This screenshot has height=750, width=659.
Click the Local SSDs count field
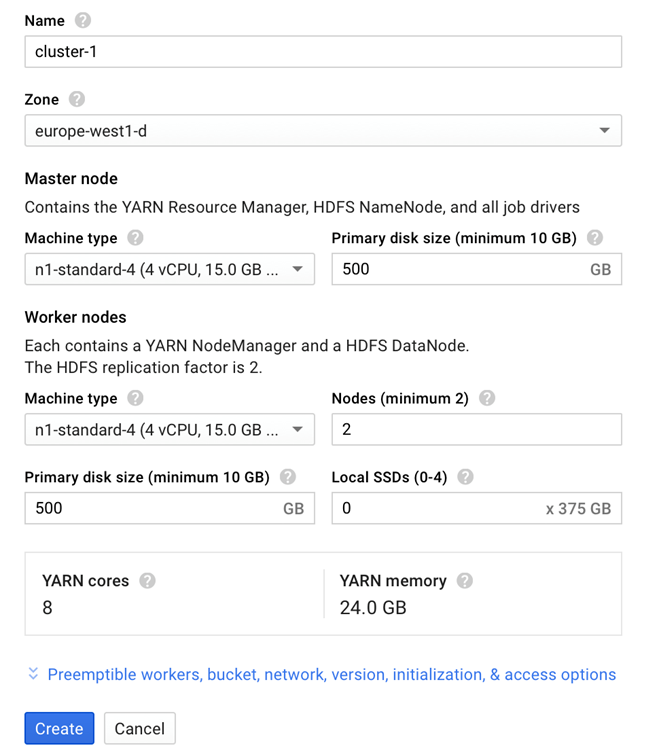[477, 508]
